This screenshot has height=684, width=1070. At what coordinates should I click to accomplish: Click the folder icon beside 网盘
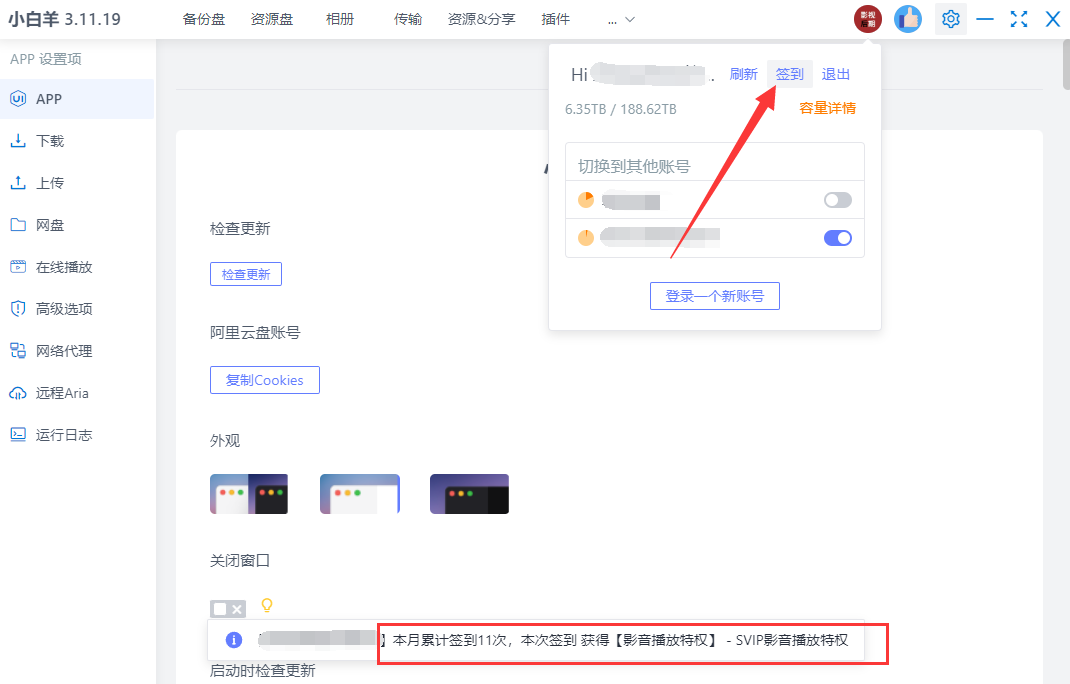click(18, 225)
